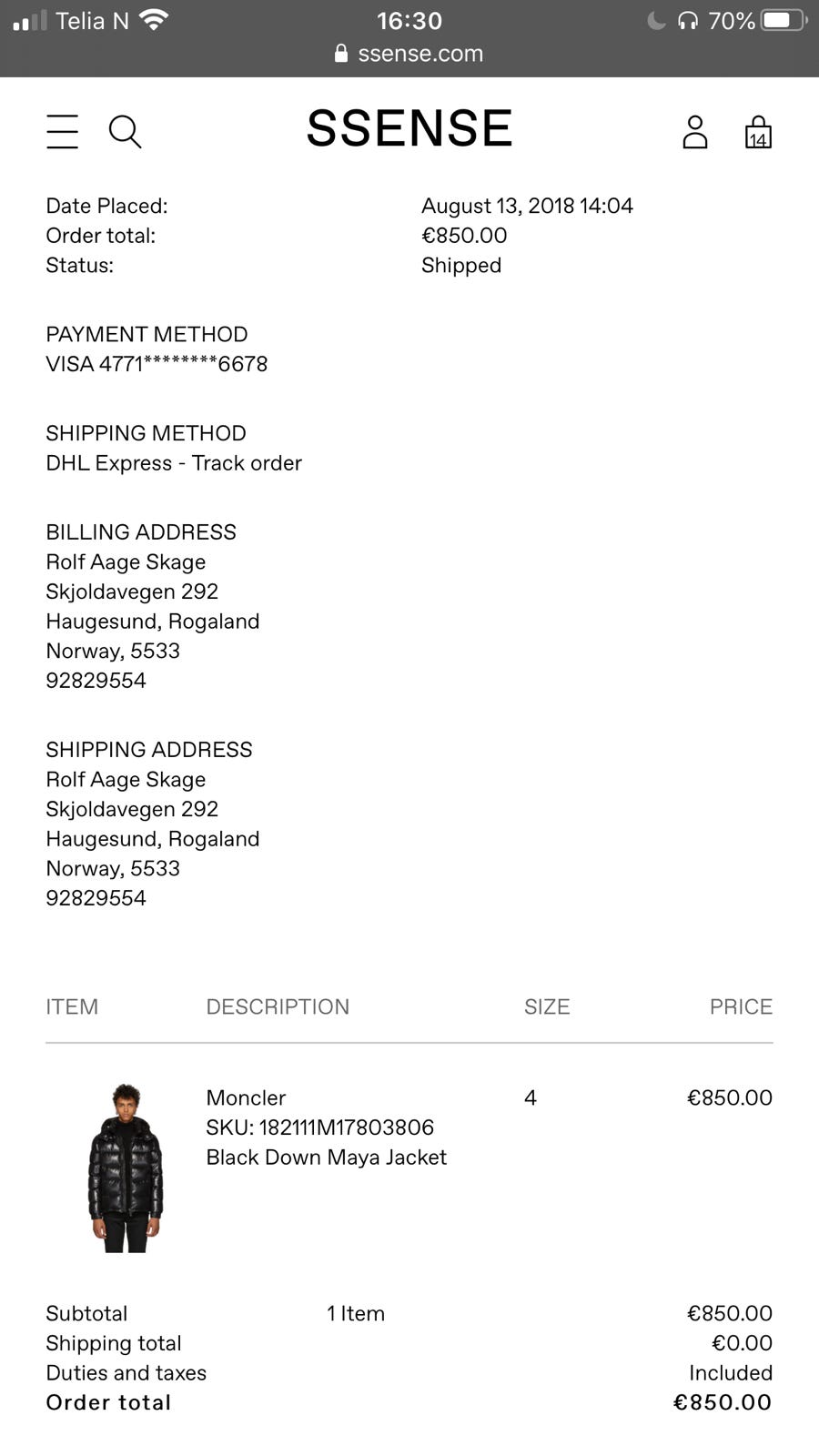Tap the SKU 182111M17803806 text
Screen dimensions: 819x1456
[319, 1127]
